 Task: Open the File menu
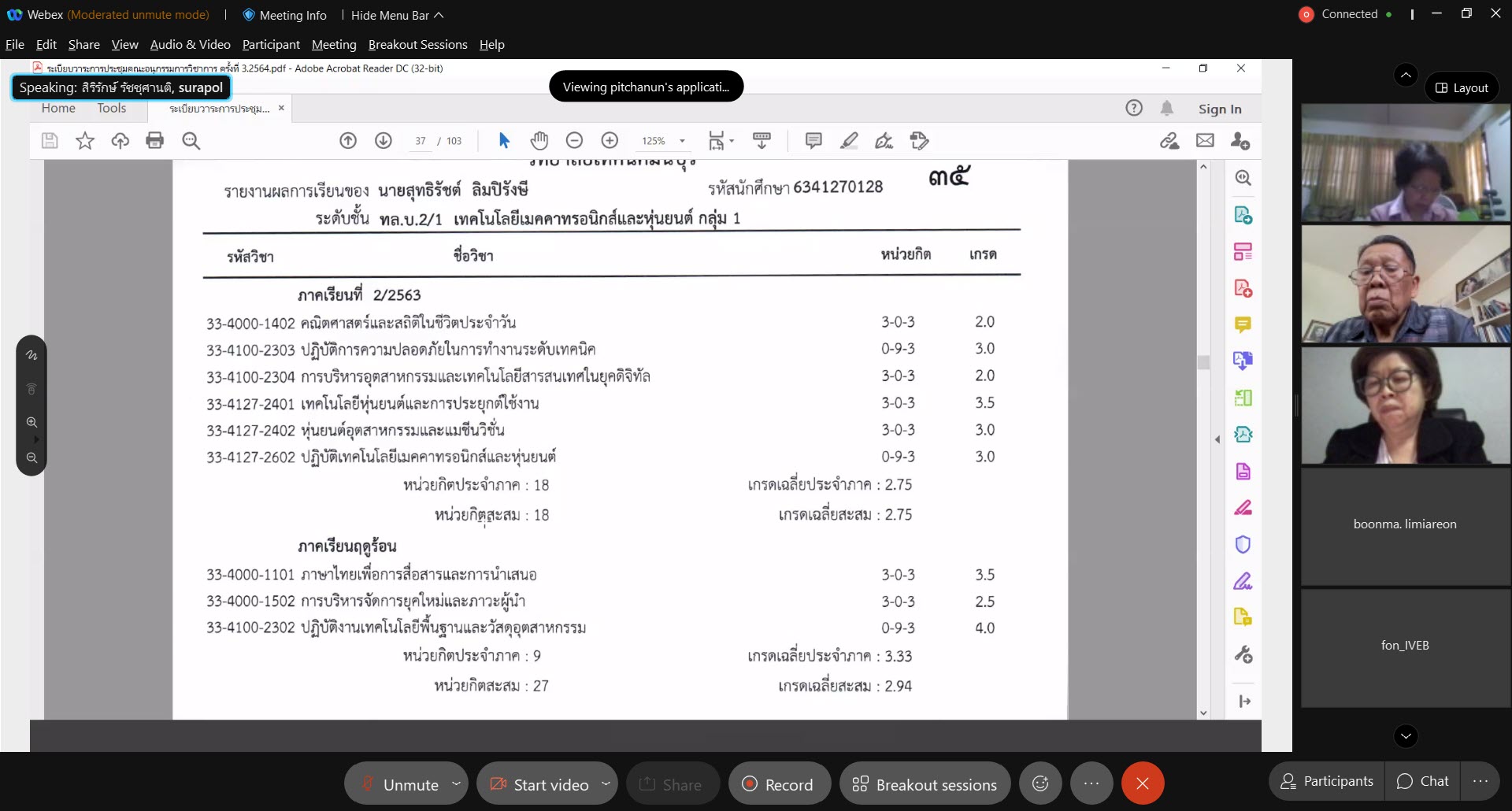pos(15,45)
